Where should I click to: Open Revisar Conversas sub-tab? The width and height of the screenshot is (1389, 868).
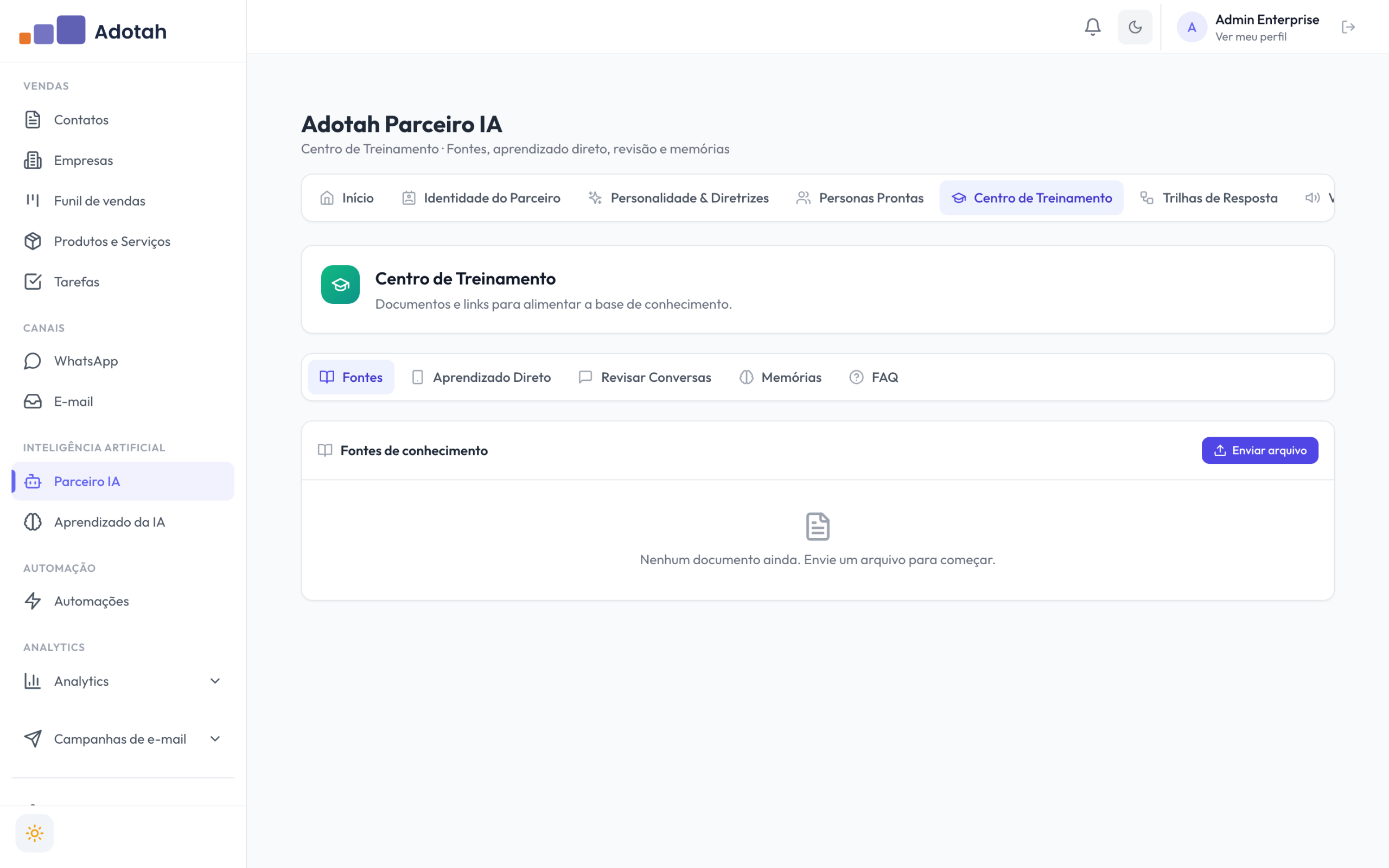pyautogui.click(x=645, y=377)
